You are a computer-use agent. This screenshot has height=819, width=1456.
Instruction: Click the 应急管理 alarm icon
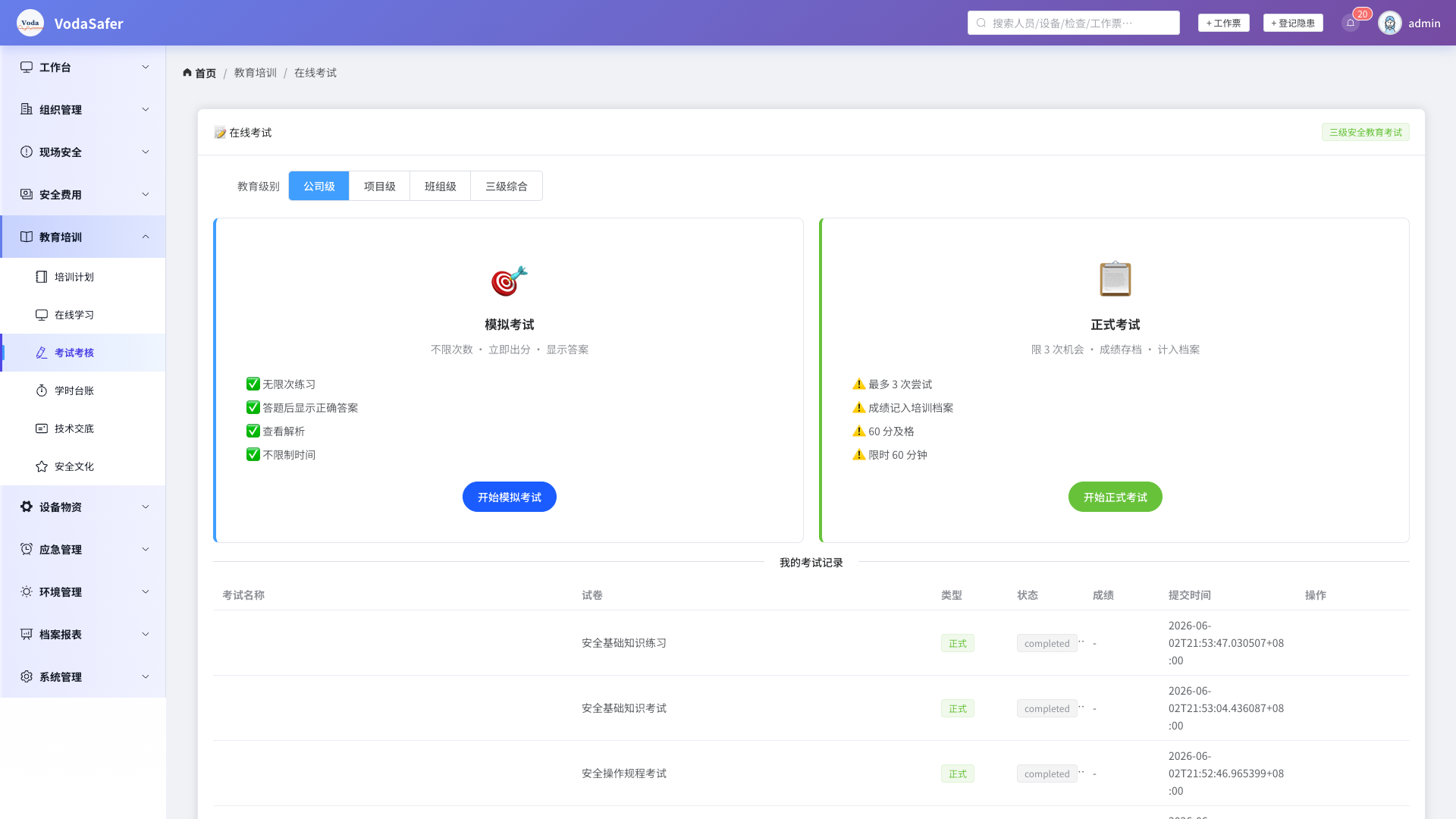click(27, 549)
